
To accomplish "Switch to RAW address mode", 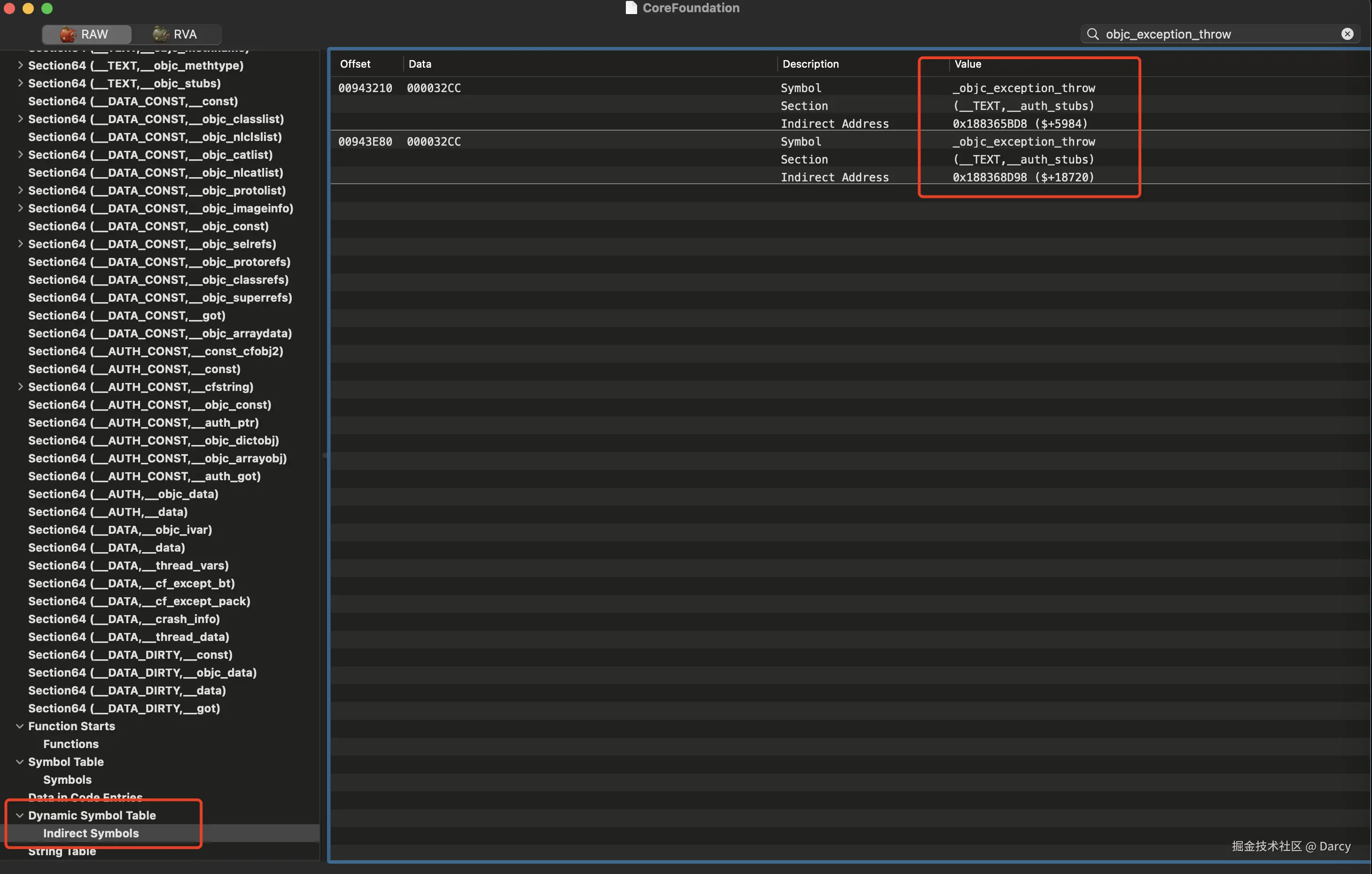I will (x=86, y=34).
